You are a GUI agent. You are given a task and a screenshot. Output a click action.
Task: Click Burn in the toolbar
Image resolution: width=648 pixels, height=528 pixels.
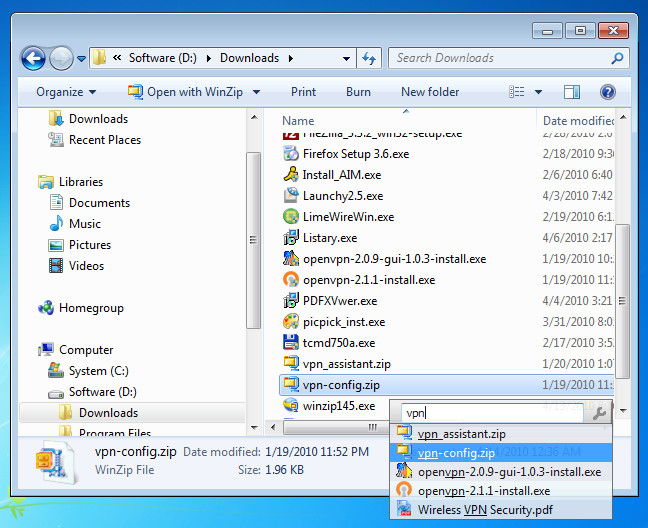(358, 92)
